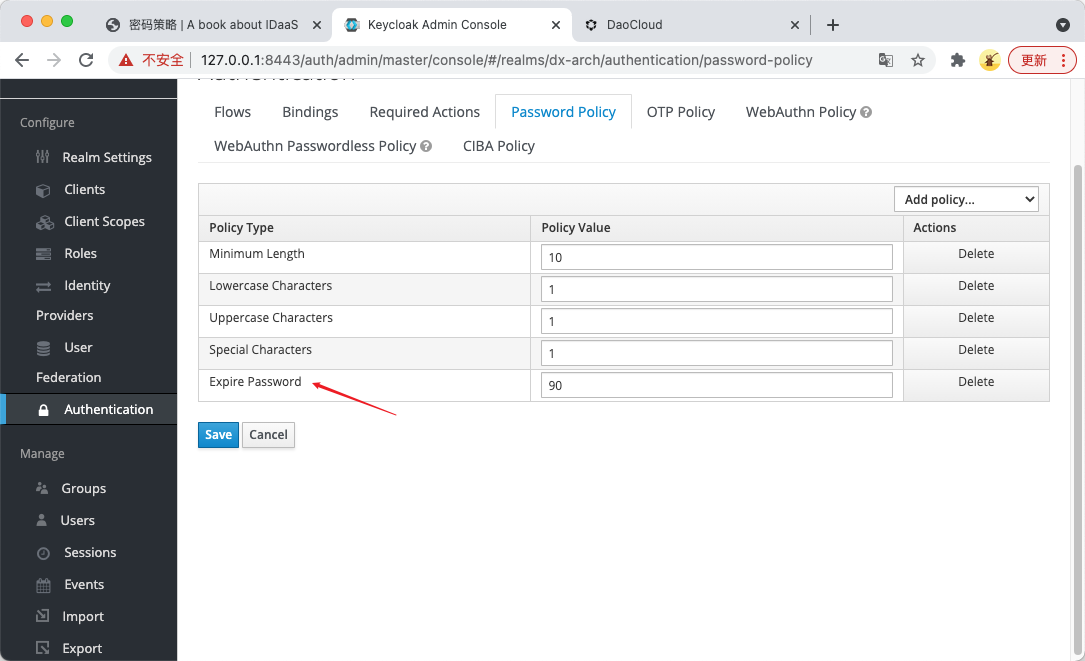
Task: Close the Keycloak Admin Console tab
Action: (x=556, y=25)
